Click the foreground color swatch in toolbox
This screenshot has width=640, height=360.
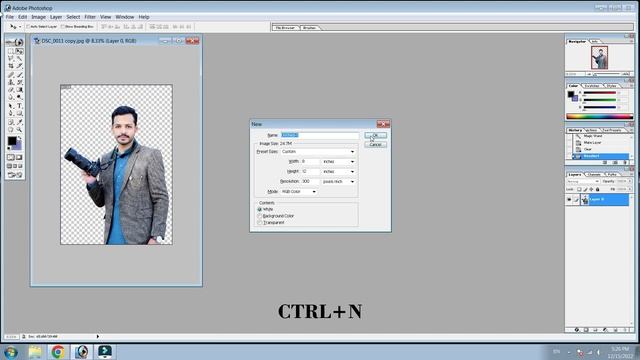pyautogui.click(x=11, y=141)
